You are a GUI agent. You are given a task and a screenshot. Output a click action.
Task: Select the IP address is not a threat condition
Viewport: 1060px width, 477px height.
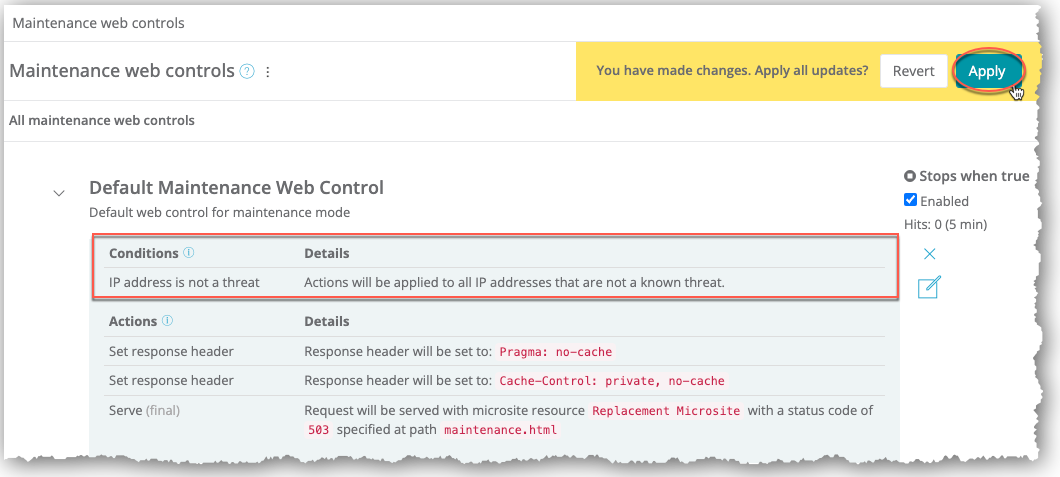pyautogui.click(x=184, y=282)
